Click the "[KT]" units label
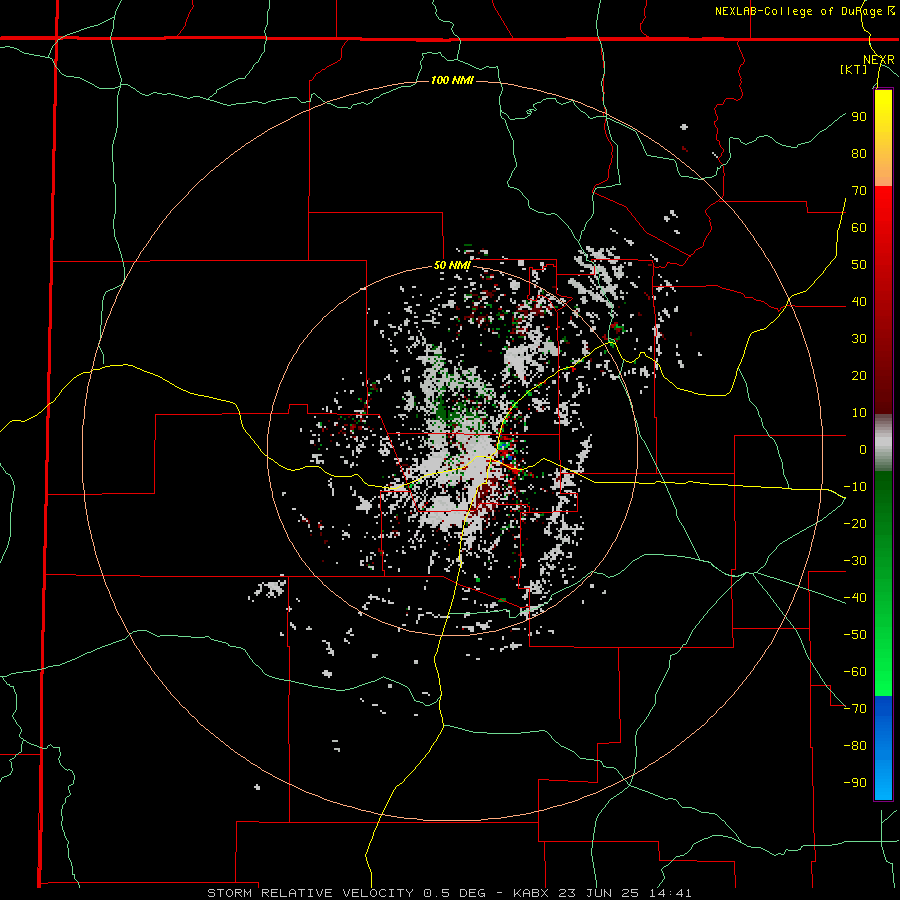 pos(854,69)
